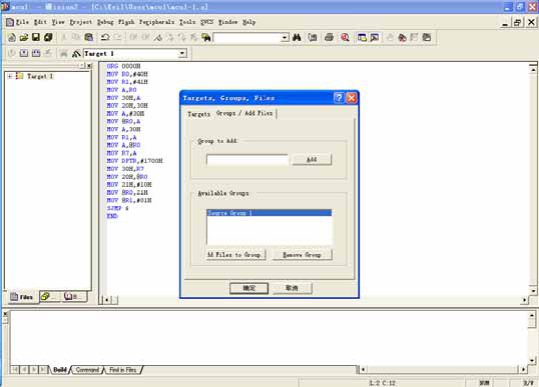Open the find text combo dropdown arrow
This screenshot has width=539, height=387.
tap(285, 37)
